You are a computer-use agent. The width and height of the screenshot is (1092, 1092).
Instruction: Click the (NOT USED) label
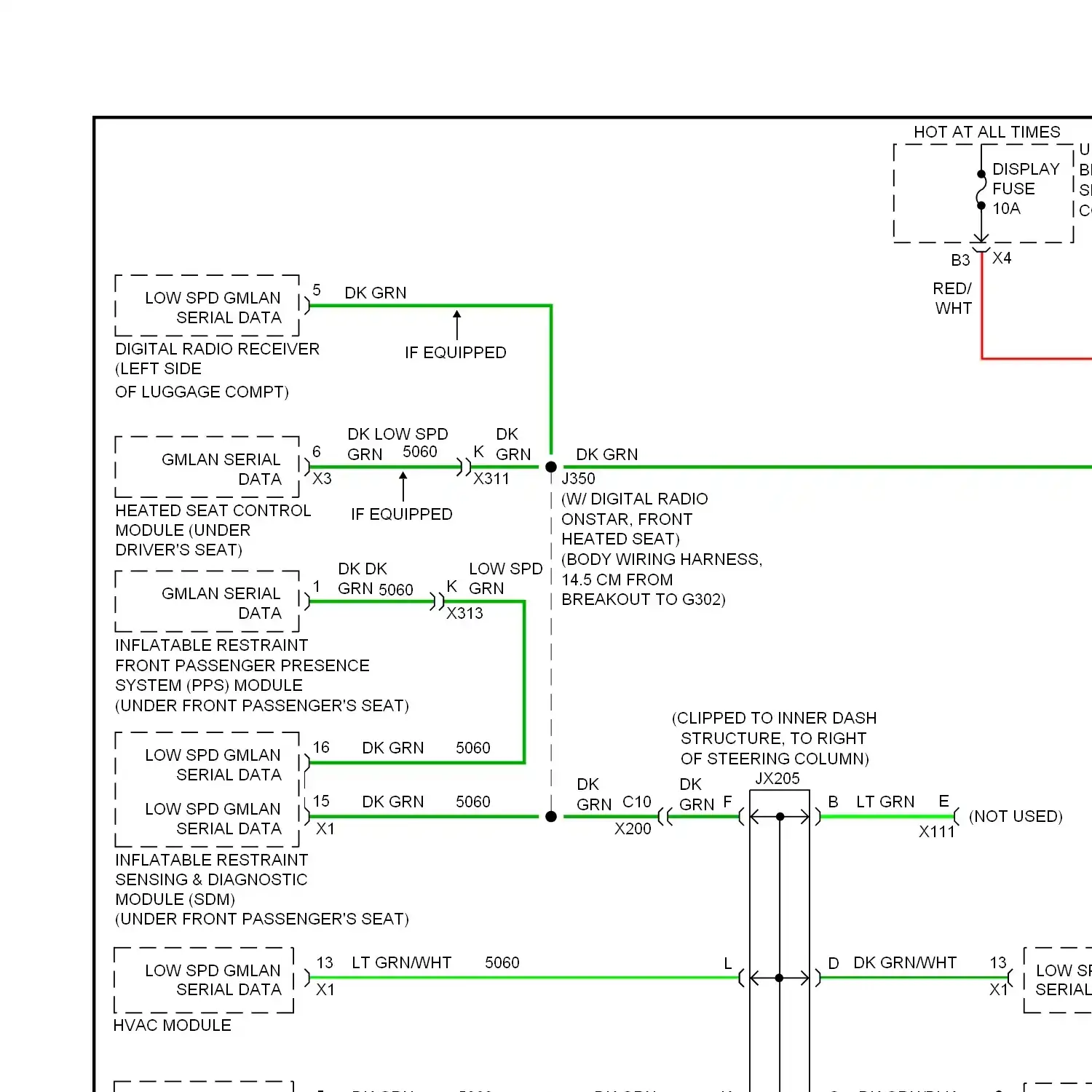1016,816
